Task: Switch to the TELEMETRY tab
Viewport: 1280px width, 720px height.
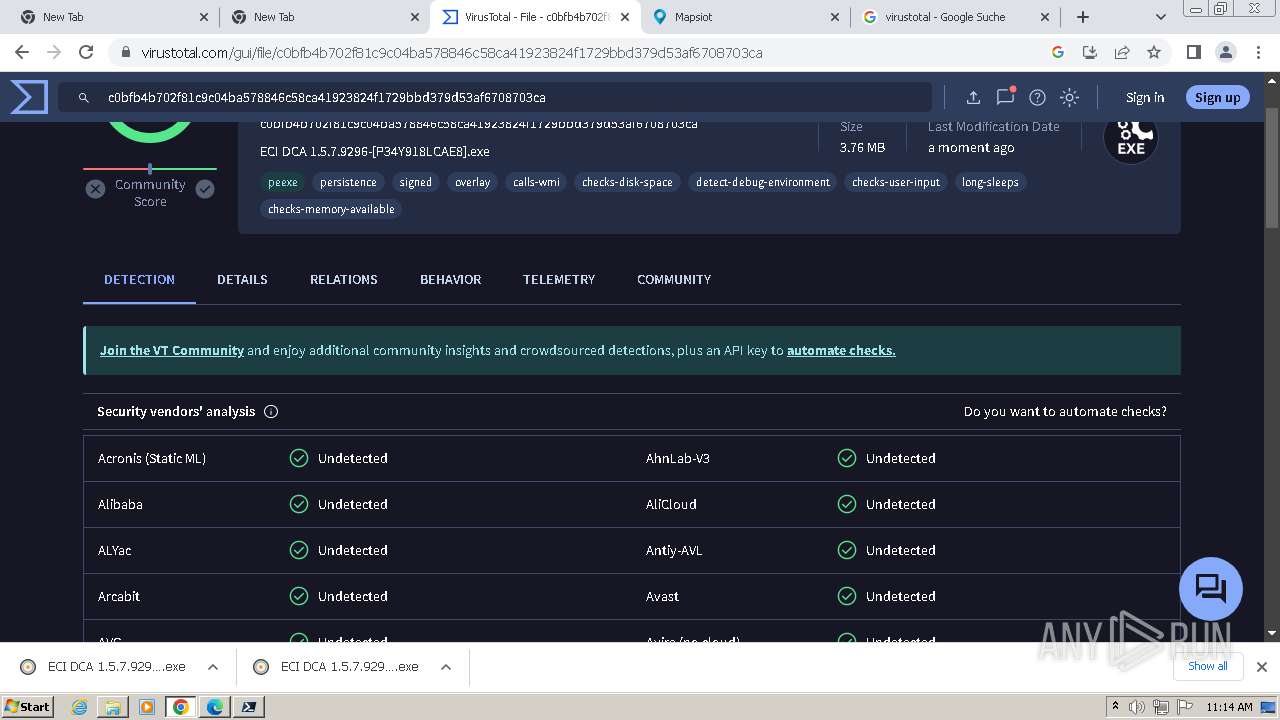Action: 558,279
